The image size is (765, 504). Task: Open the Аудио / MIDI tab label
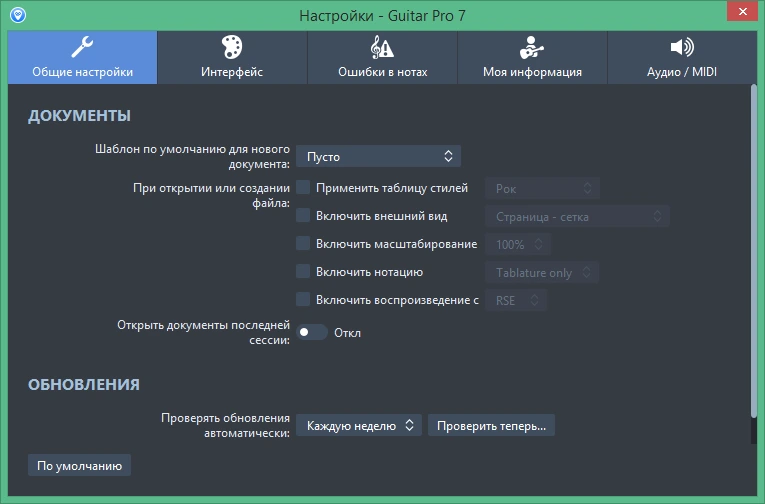pos(682,72)
